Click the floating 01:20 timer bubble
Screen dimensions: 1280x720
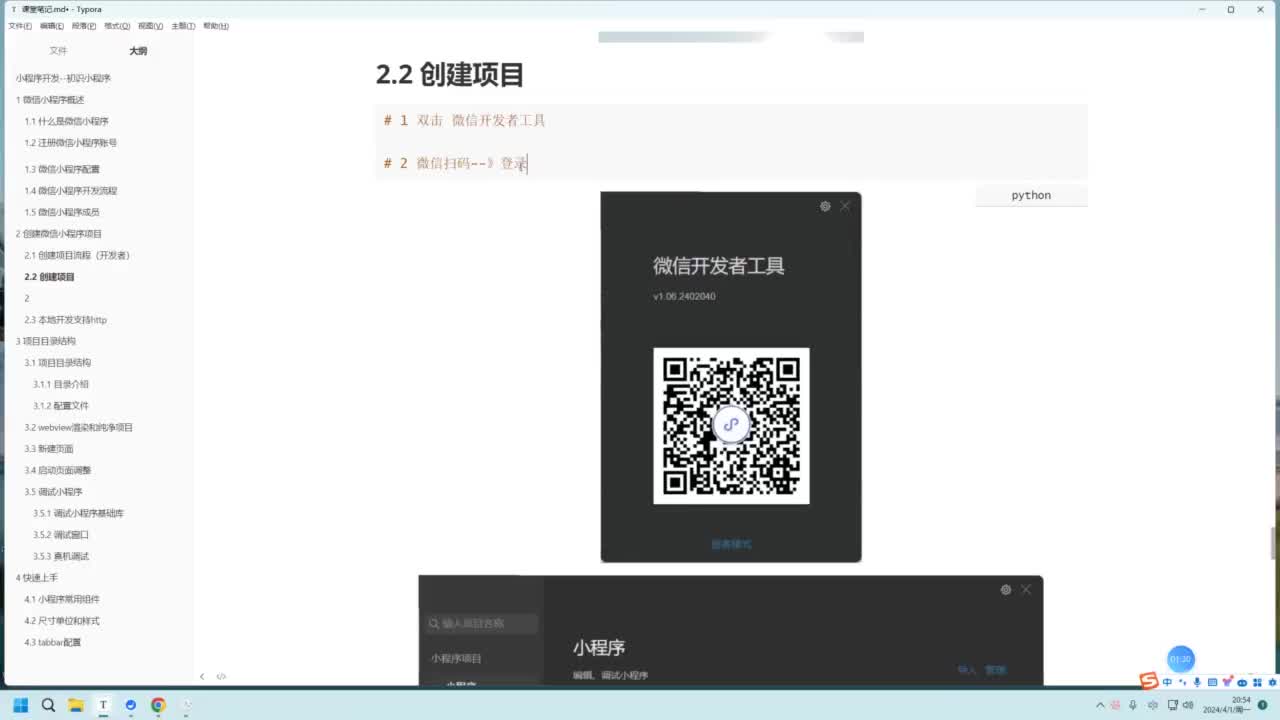1181,659
